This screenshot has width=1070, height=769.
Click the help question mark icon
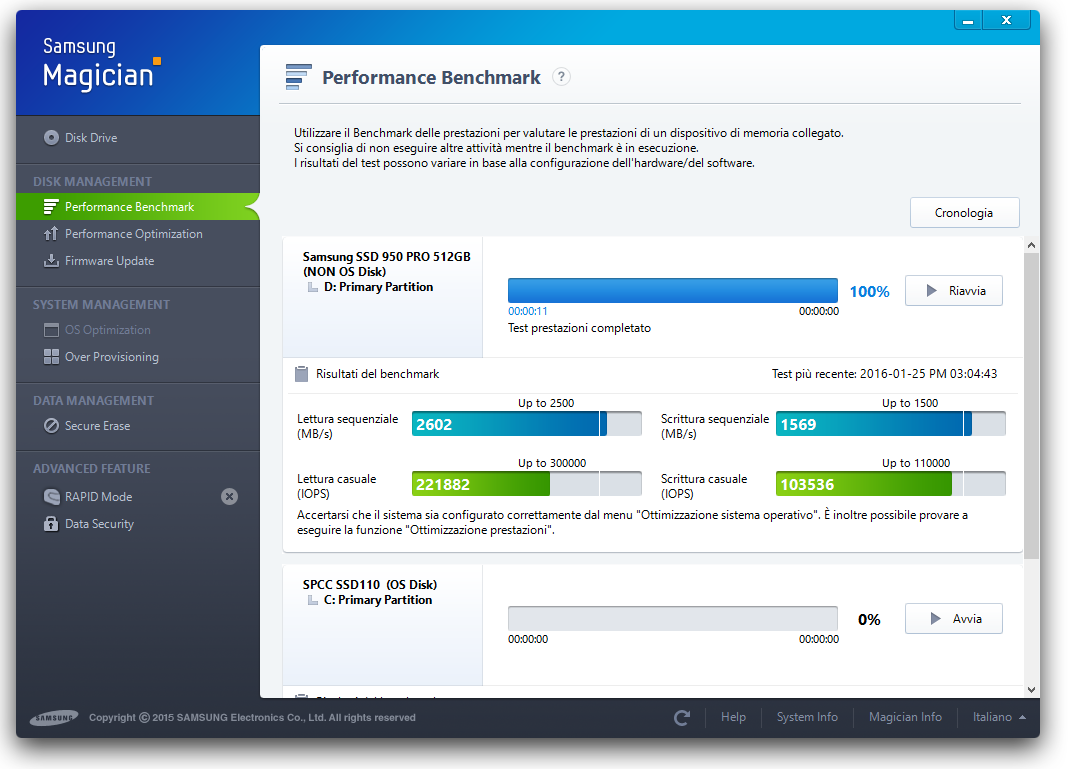click(x=561, y=76)
